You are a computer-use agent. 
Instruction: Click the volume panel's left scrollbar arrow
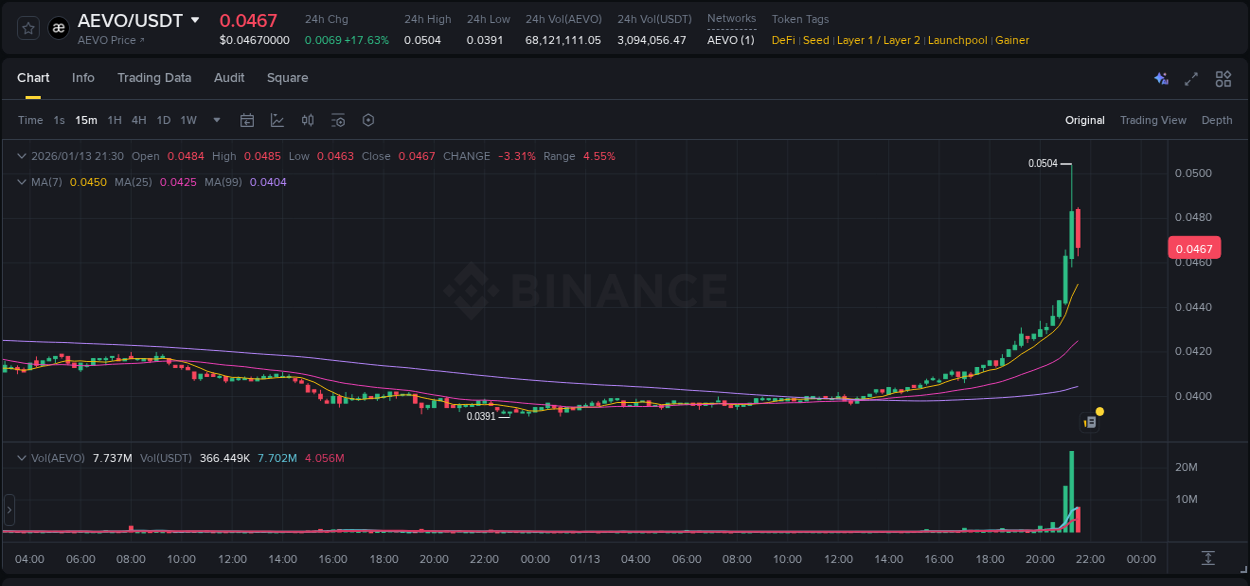(9, 510)
